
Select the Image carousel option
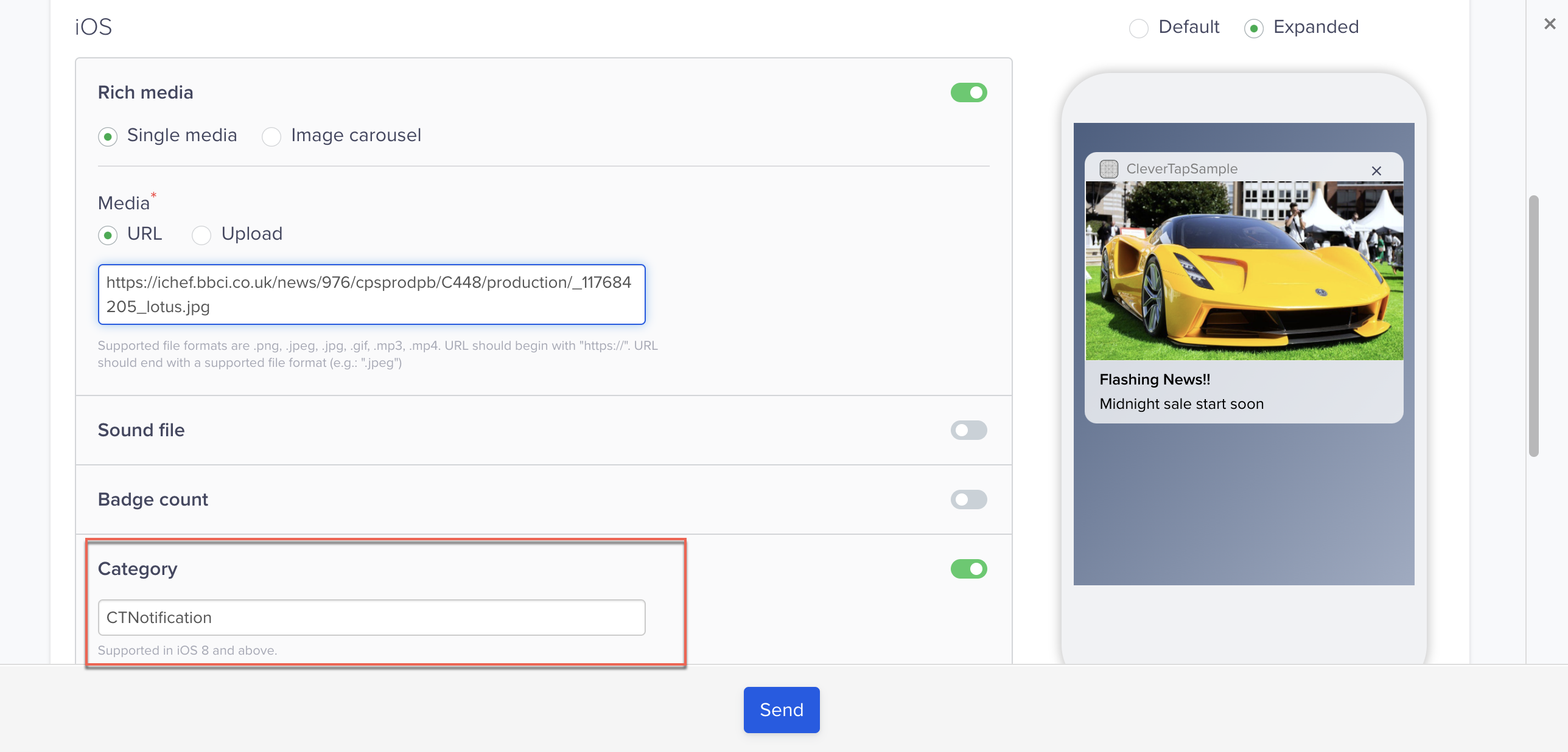click(x=271, y=137)
